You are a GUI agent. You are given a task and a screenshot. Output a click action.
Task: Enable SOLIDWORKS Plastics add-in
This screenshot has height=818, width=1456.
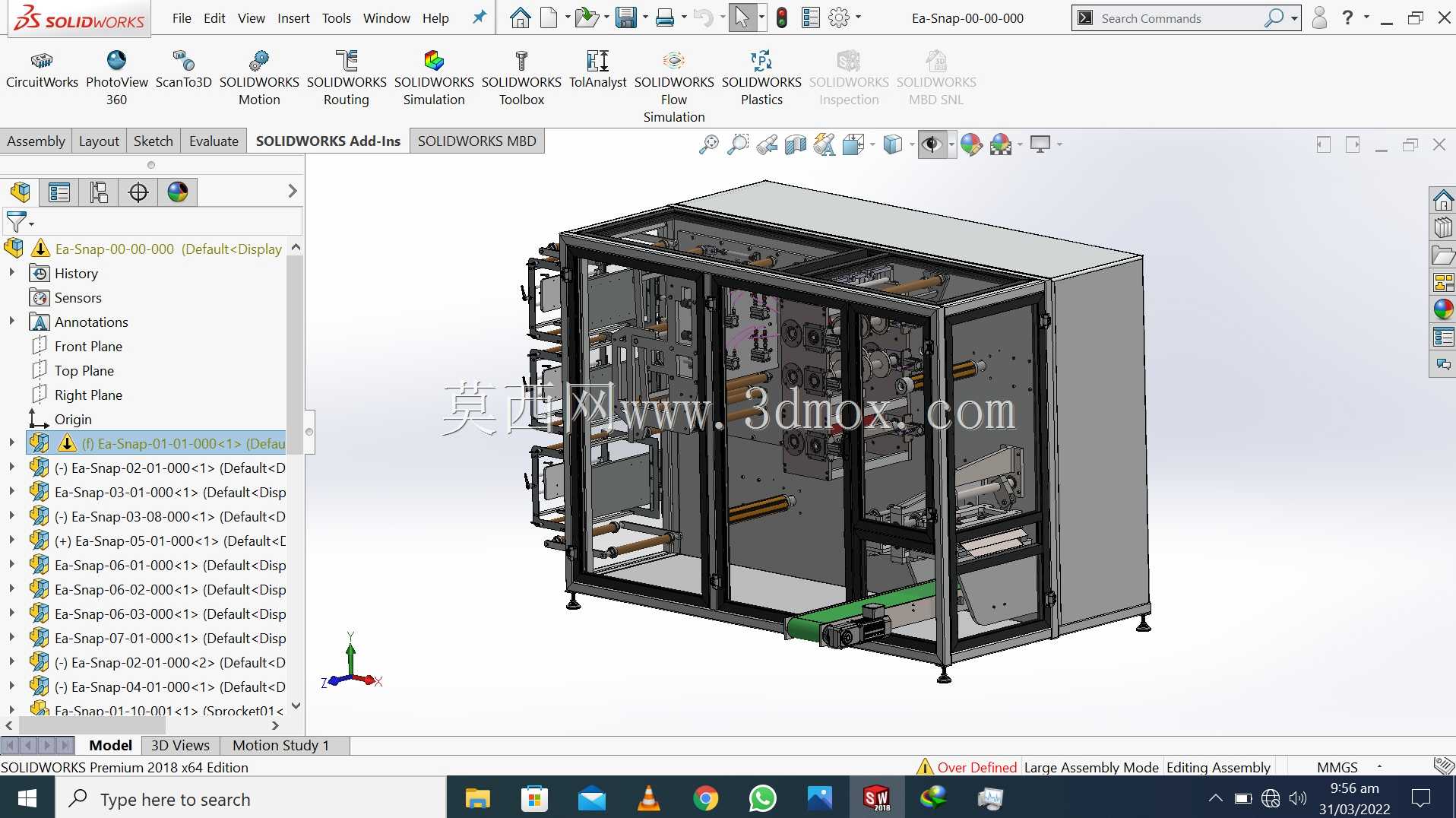(761, 78)
